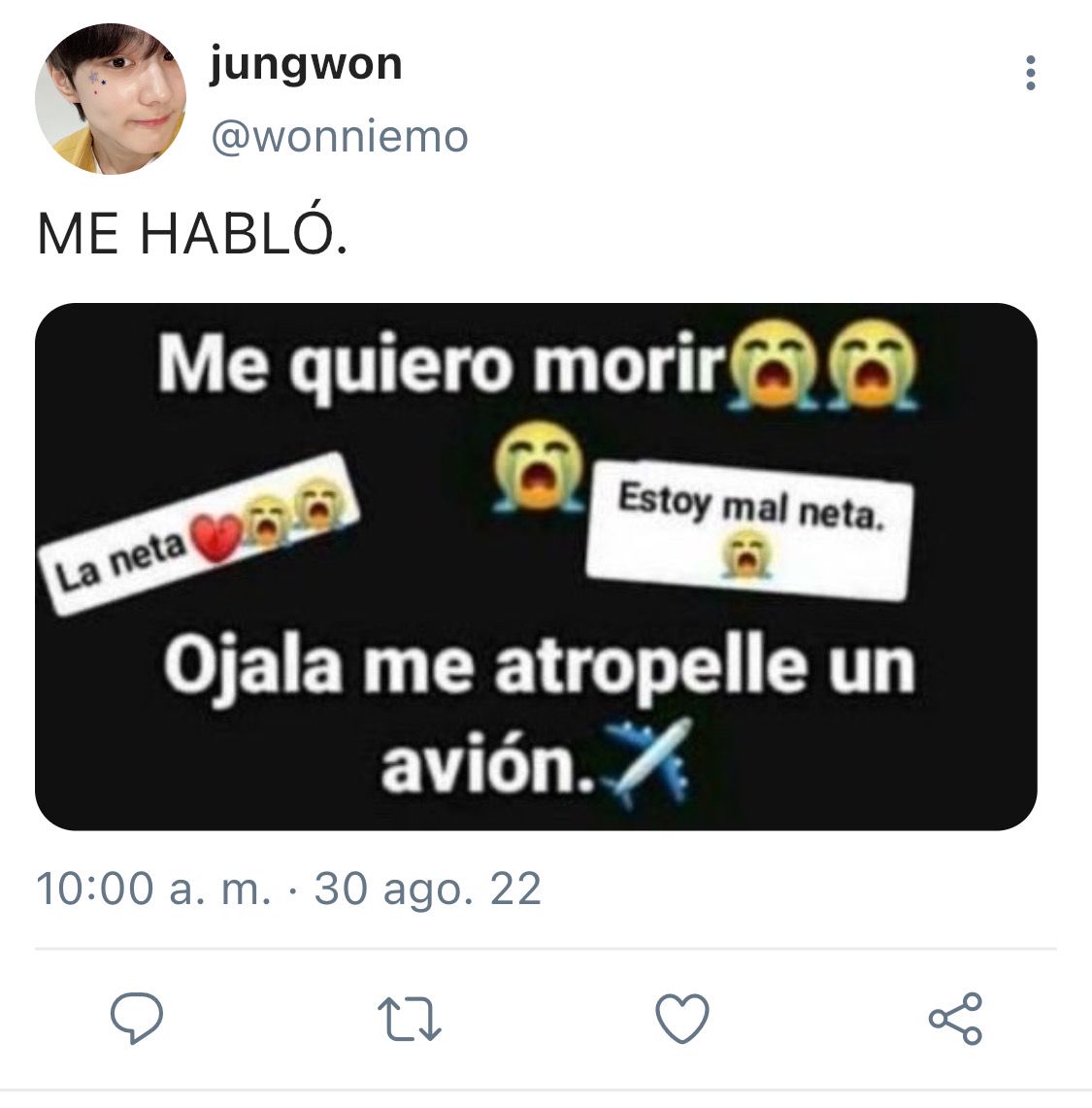Click 'Ojala me atropelle un' text line
1092x1108 pixels.
(541, 669)
